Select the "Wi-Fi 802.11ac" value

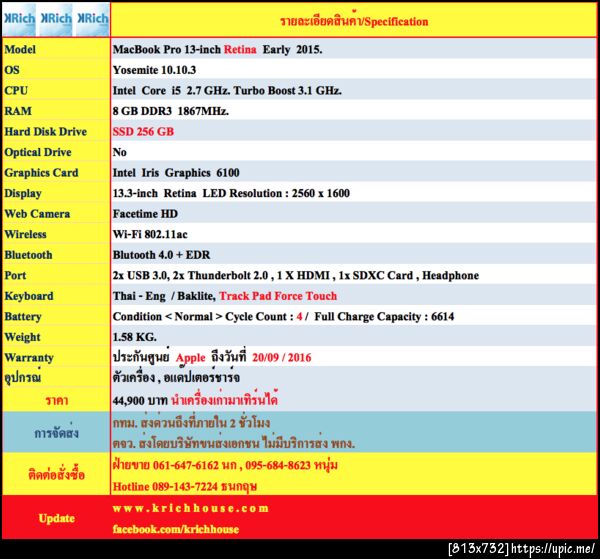point(150,235)
